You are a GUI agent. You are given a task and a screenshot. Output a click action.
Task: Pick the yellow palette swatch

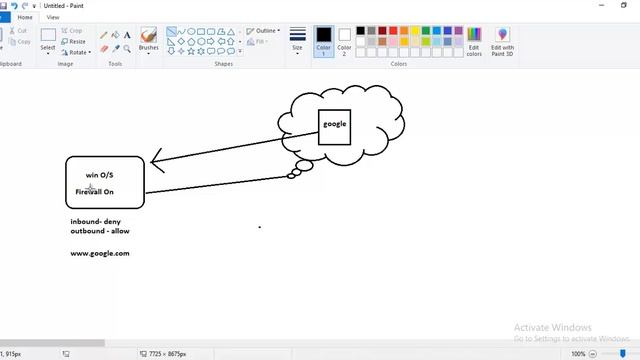[415, 31]
